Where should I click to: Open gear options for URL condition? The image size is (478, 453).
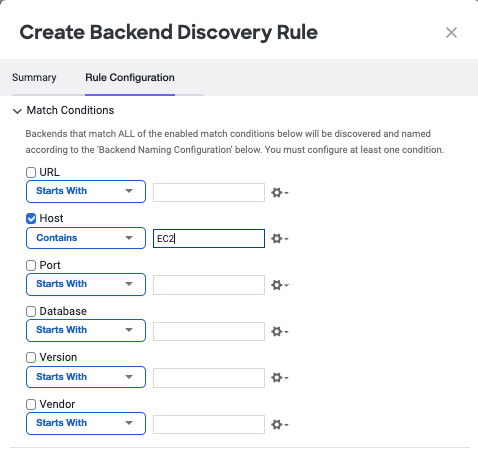pyautogui.click(x=279, y=192)
